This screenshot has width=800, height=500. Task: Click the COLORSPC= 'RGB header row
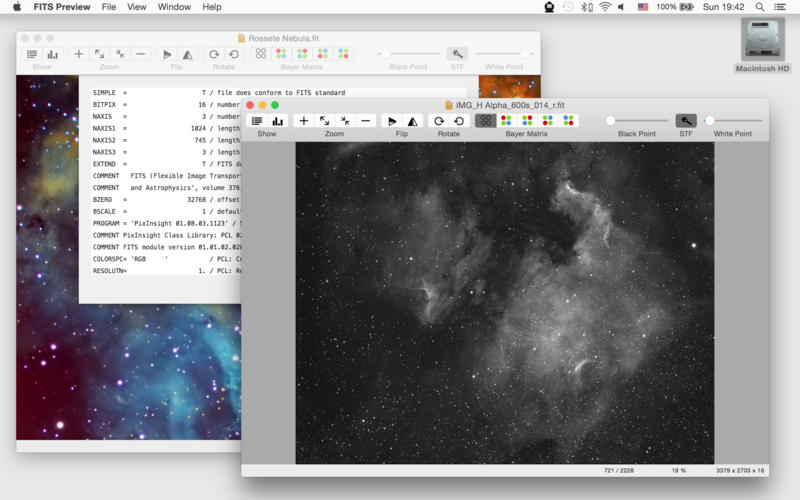(166, 259)
